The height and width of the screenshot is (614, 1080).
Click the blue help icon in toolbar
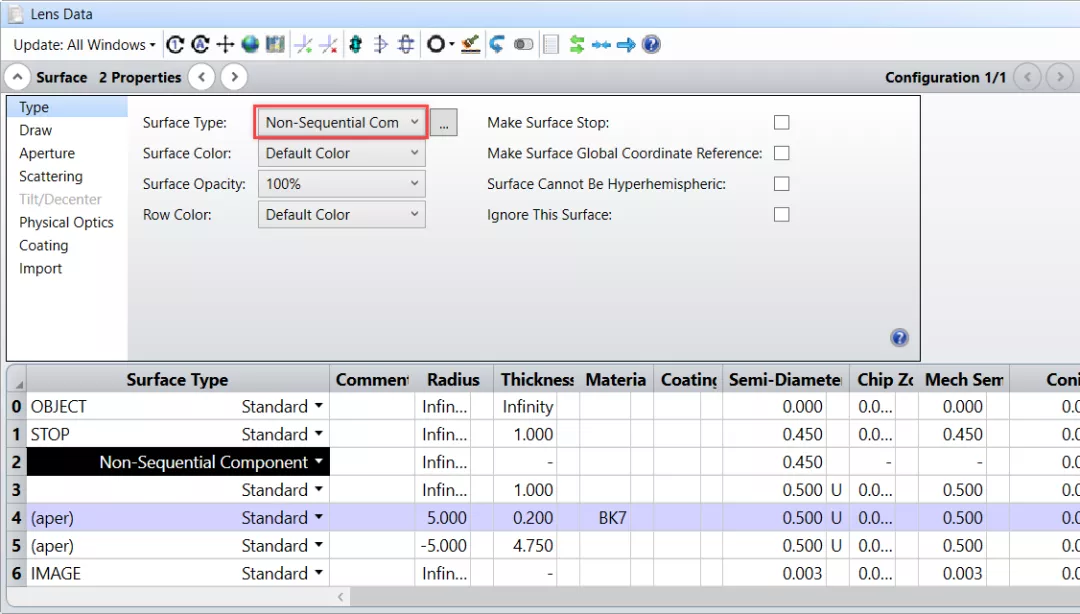point(651,45)
